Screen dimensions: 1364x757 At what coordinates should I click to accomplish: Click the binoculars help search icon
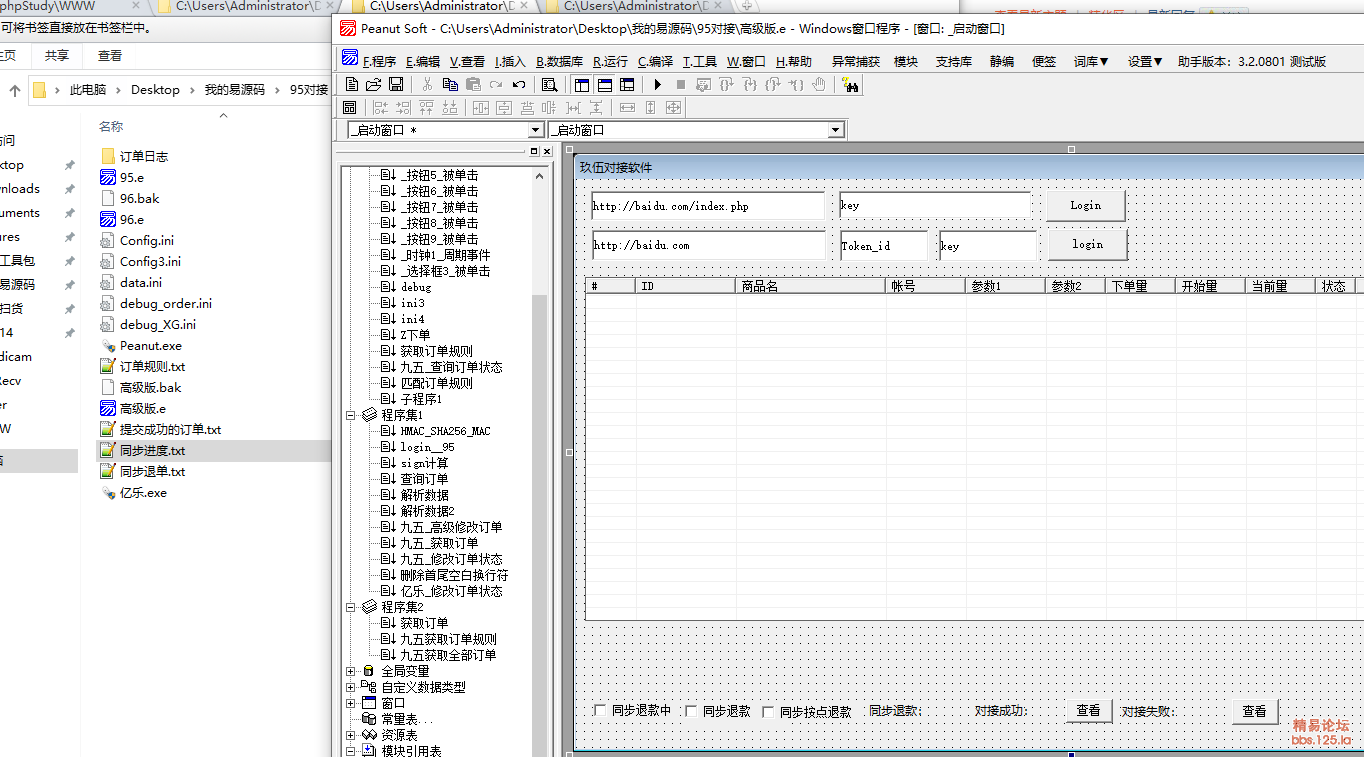[850, 85]
